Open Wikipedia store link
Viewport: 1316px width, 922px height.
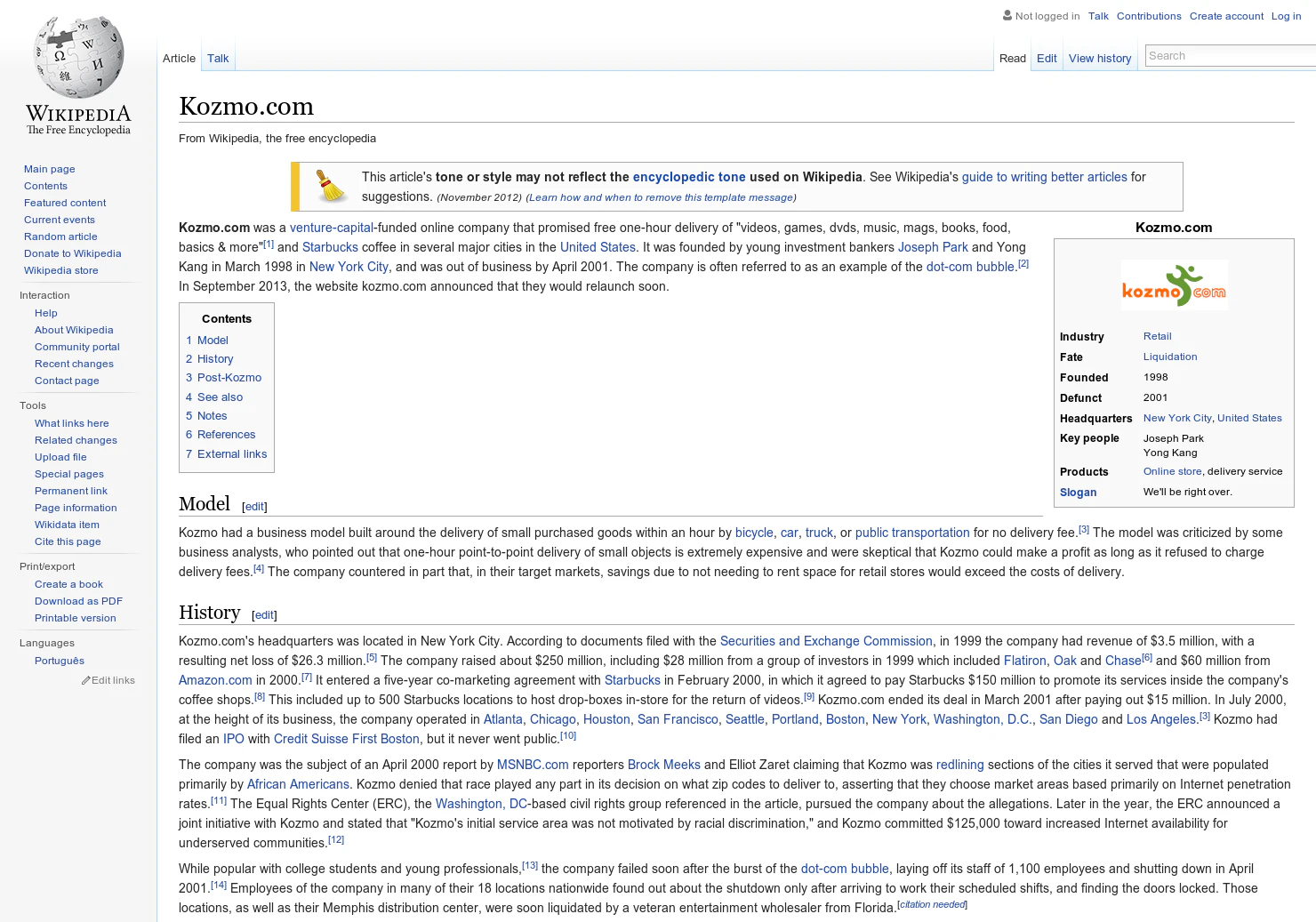tap(61, 270)
